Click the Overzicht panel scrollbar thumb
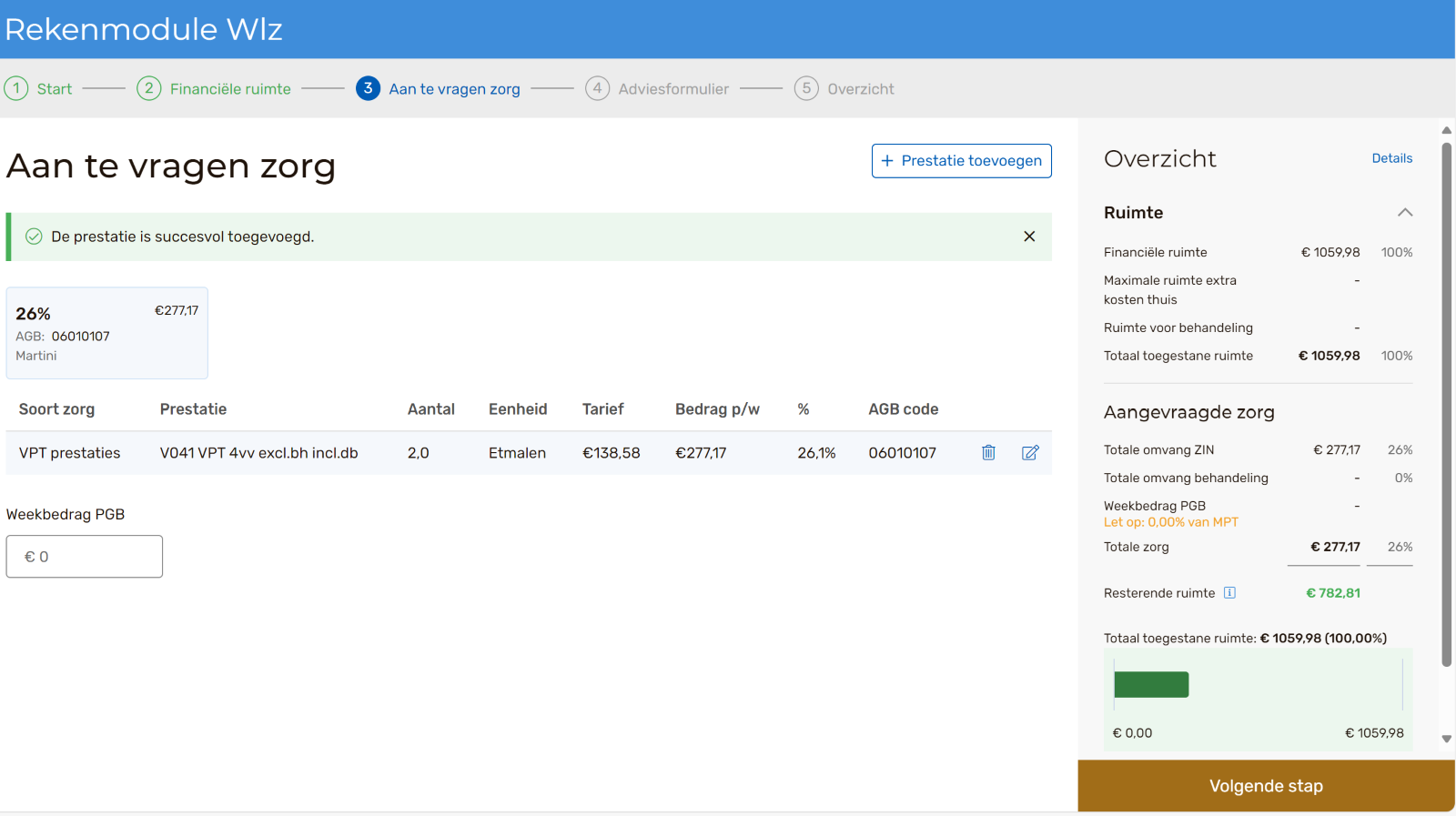The width and height of the screenshot is (1456, 816). [1447, 405]
